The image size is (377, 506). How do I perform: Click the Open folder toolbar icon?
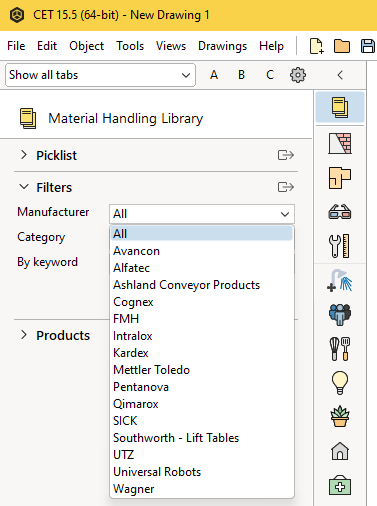[342, 46]
